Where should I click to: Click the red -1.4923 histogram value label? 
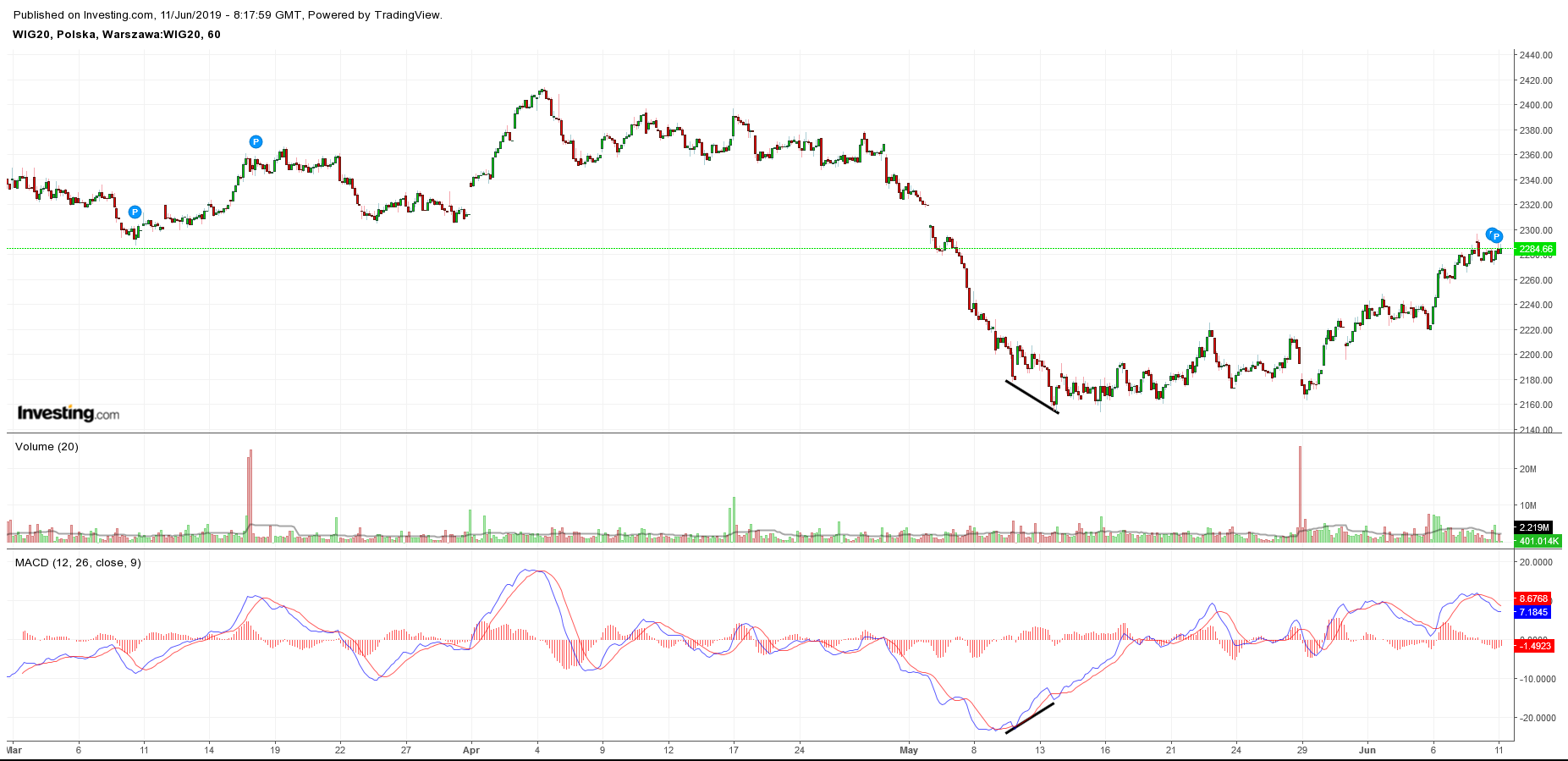(x=1535, y=646)
